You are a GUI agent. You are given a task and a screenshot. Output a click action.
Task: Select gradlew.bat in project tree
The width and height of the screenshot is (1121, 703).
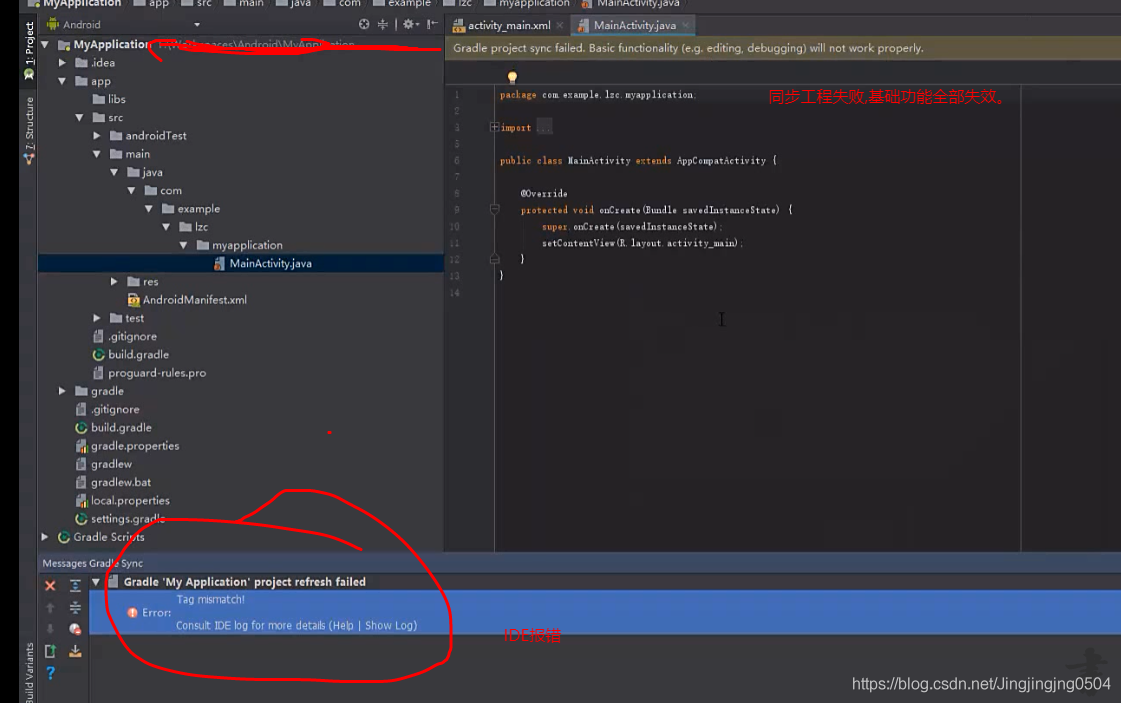click(x=121, y=482)
